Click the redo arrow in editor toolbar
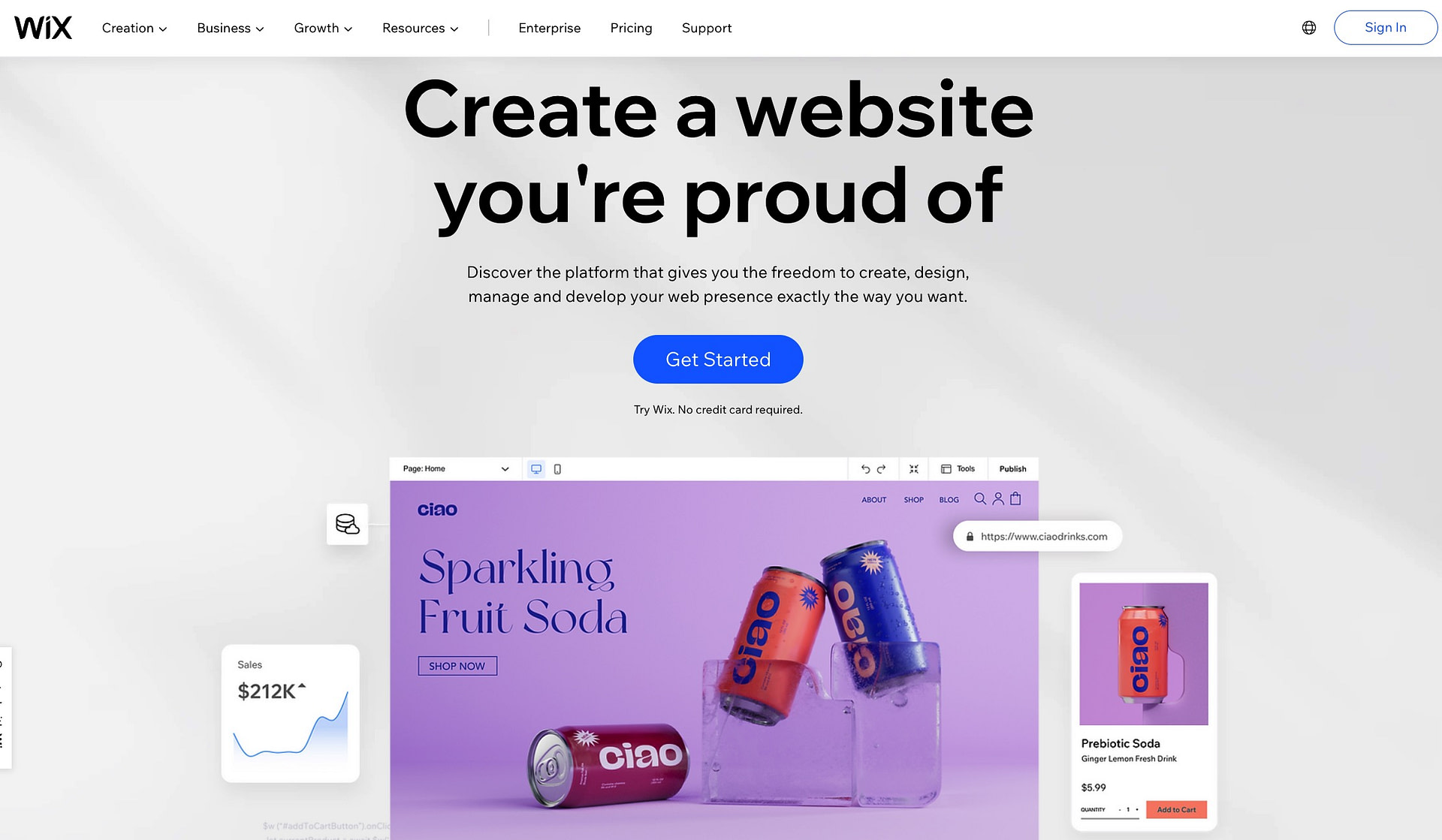The height and width of the screenshot is (840, 1442). (882, 468)
